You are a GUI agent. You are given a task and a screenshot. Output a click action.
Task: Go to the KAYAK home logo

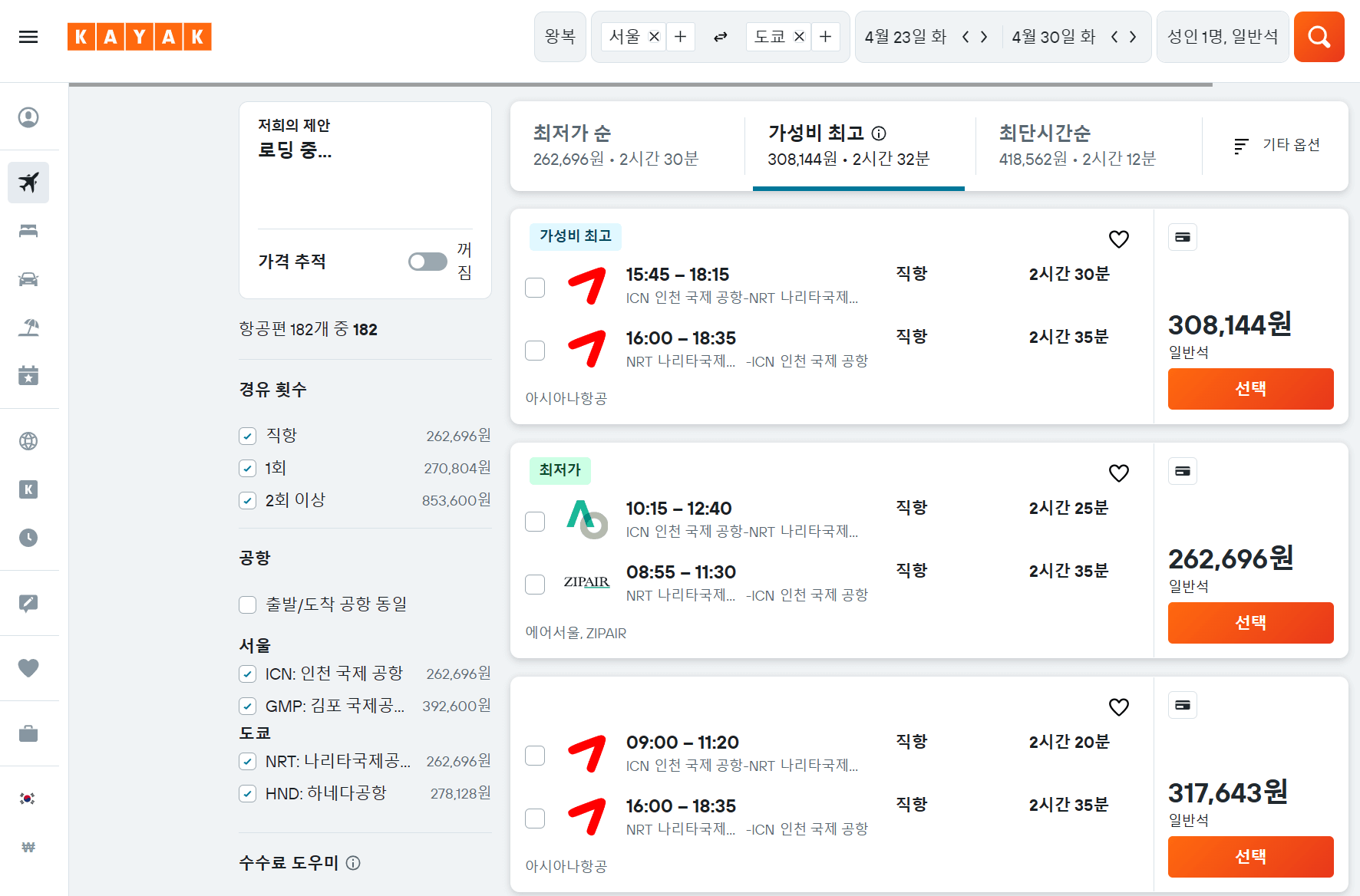(x=139, y=37)
